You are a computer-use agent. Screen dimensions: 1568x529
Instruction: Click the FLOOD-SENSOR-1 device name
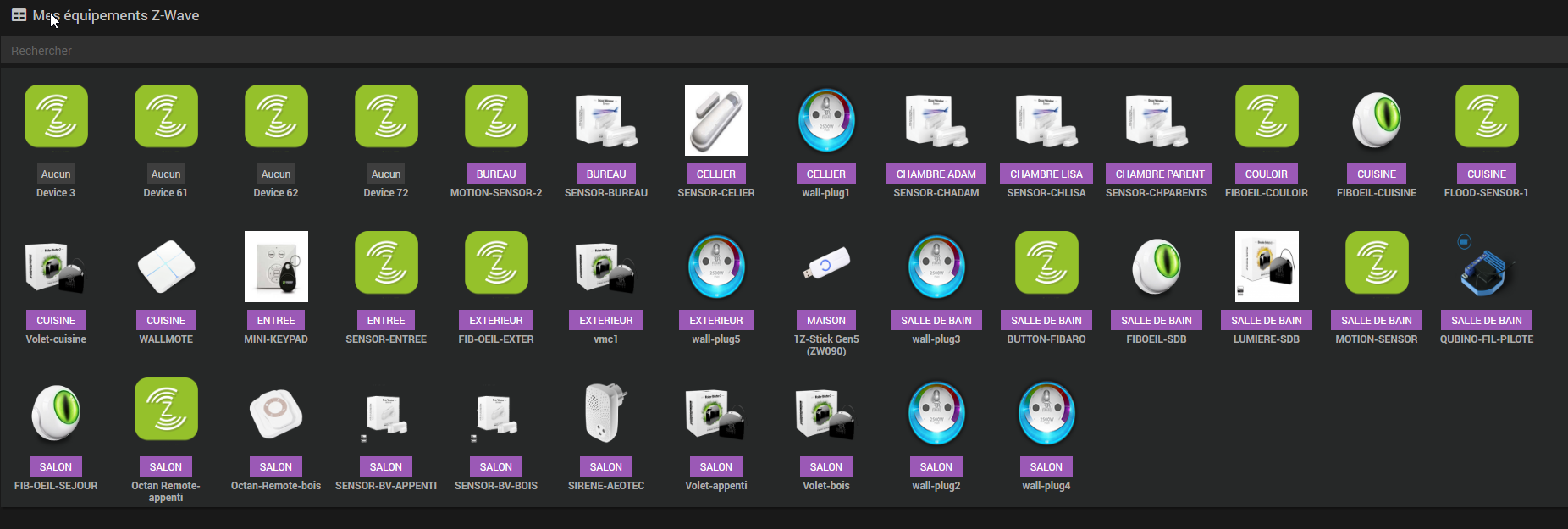click(x=1487, y=193)
